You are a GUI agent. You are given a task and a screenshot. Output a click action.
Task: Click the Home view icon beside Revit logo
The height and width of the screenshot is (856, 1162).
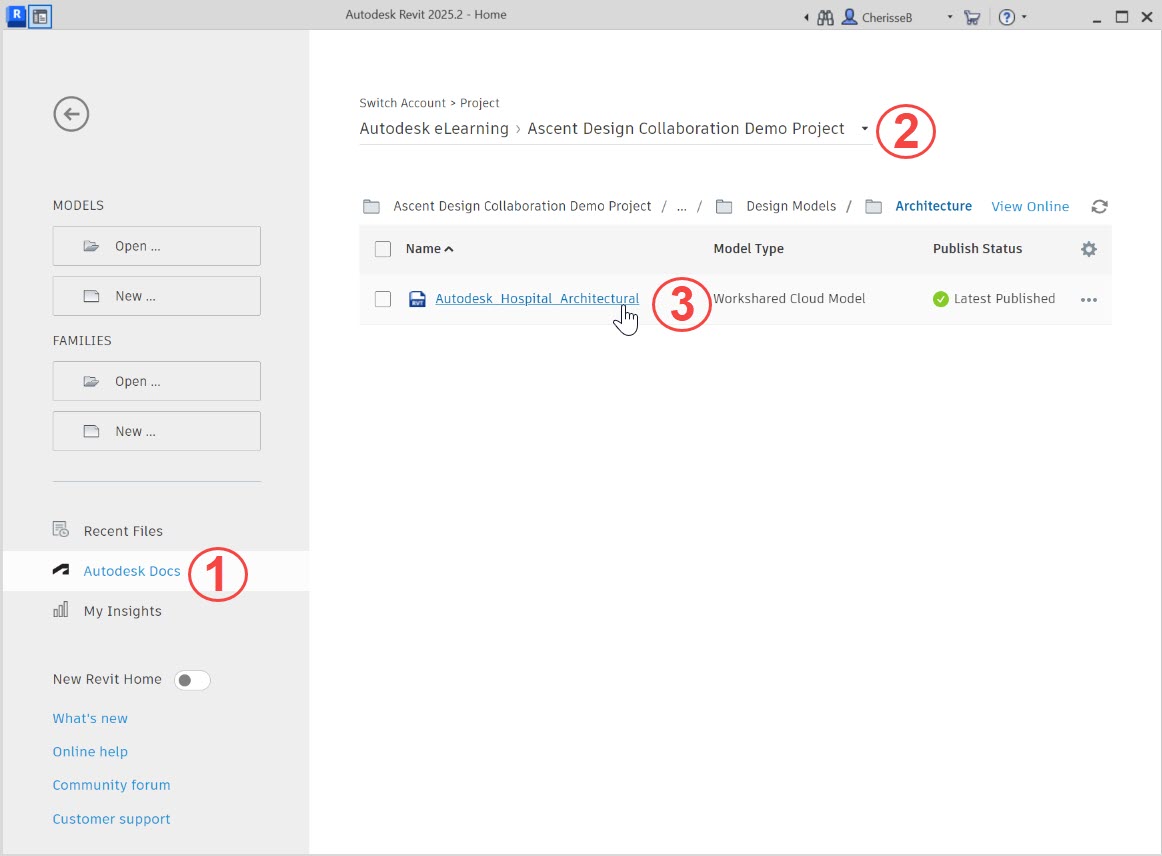coord(40,16)
